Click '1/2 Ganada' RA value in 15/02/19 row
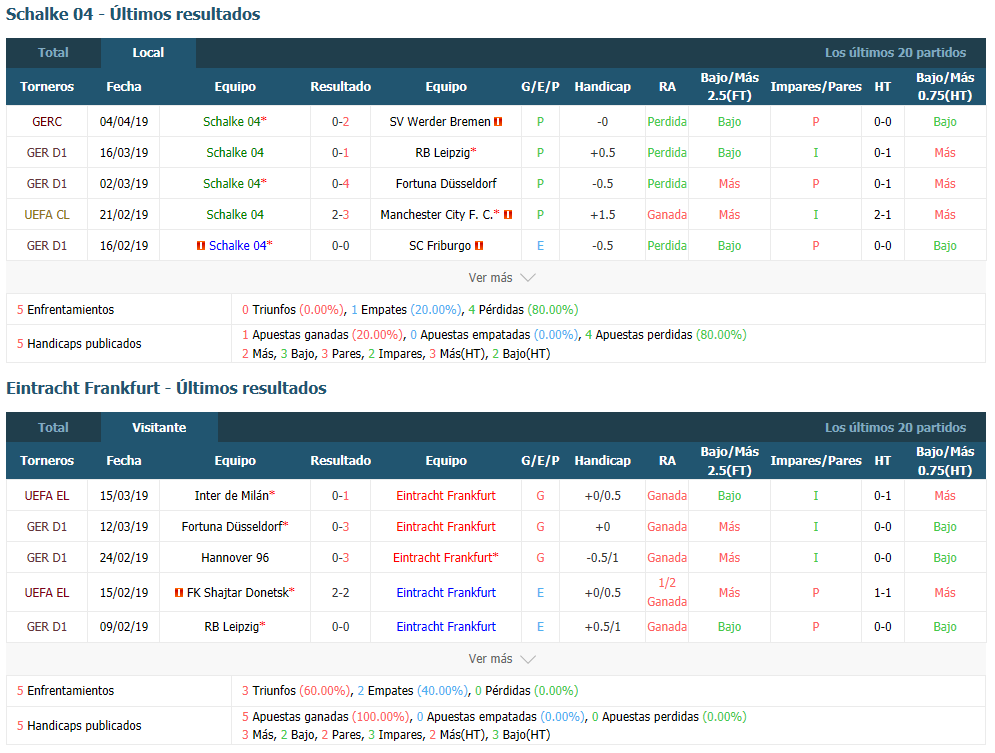The image size is (995, 753). [667, 593]
